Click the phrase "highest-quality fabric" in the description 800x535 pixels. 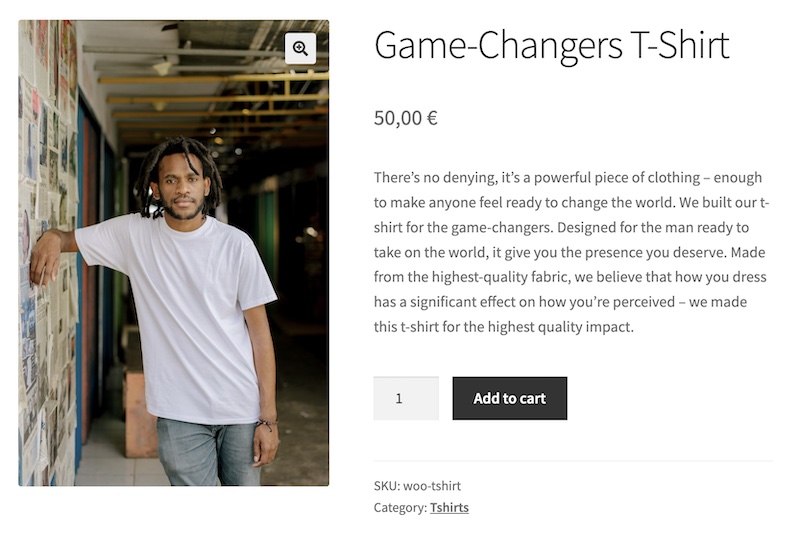[499, 277]
